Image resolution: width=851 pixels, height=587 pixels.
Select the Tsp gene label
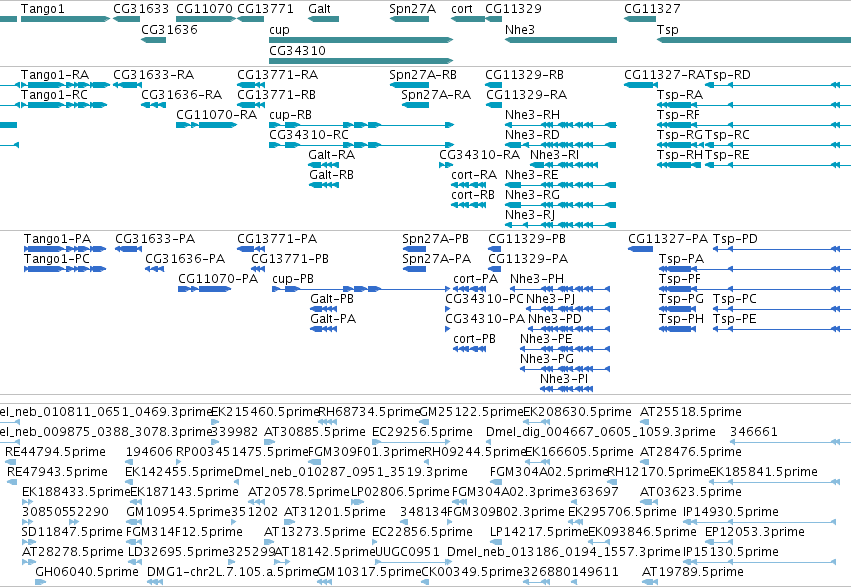(667, 29)
